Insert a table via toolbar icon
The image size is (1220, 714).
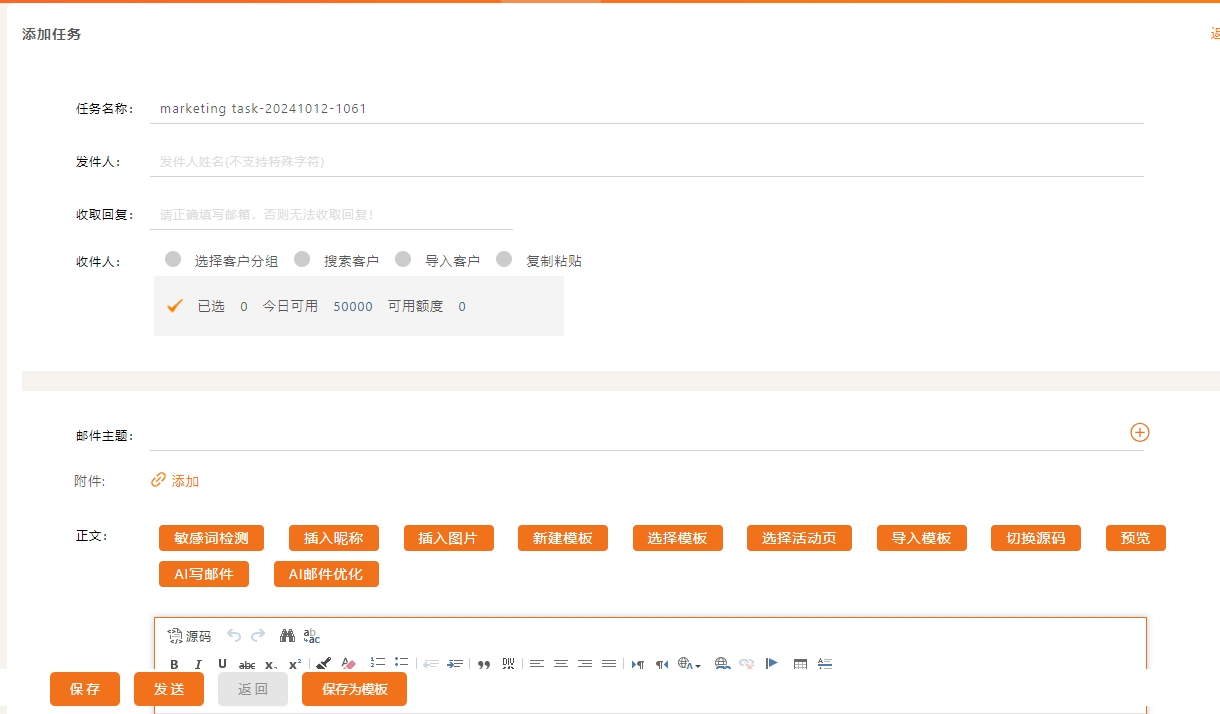800,664
